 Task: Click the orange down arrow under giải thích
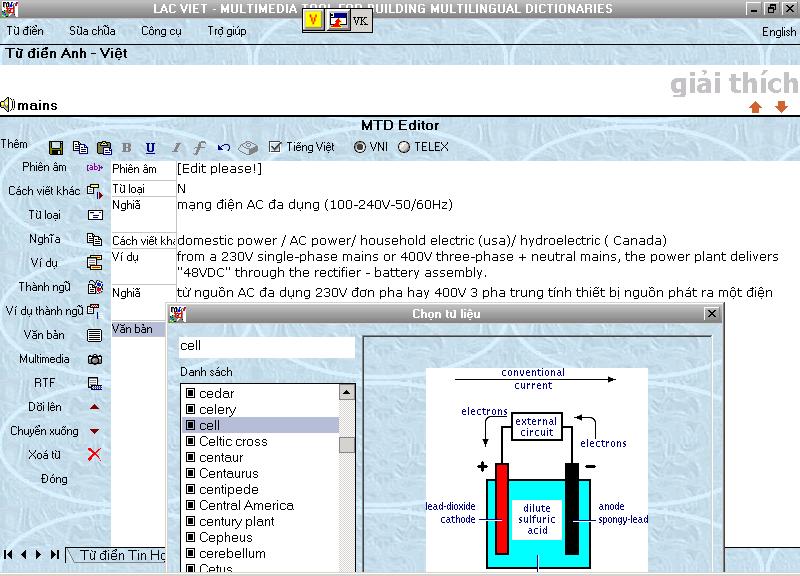(x=781, y=107)
